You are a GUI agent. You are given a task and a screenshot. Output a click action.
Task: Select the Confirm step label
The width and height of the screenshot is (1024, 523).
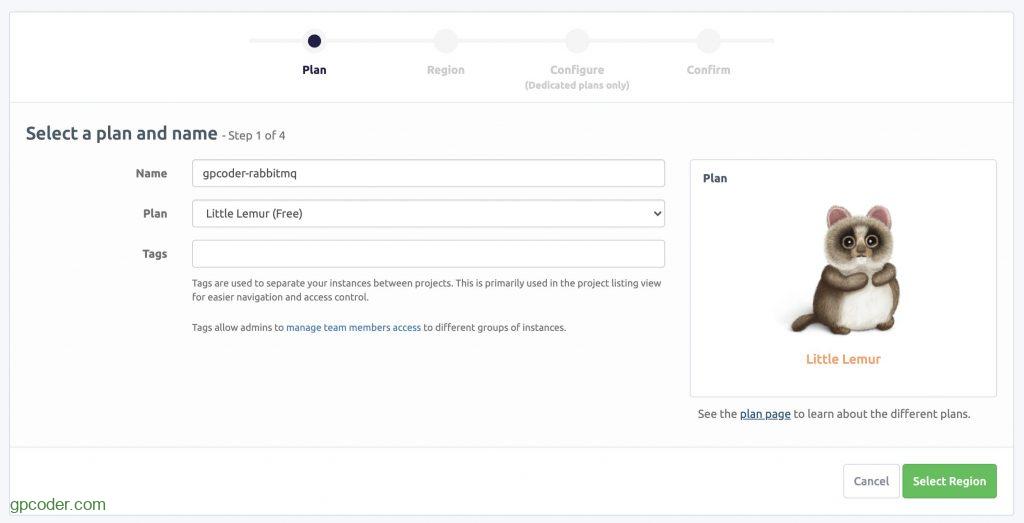[708, 70]
